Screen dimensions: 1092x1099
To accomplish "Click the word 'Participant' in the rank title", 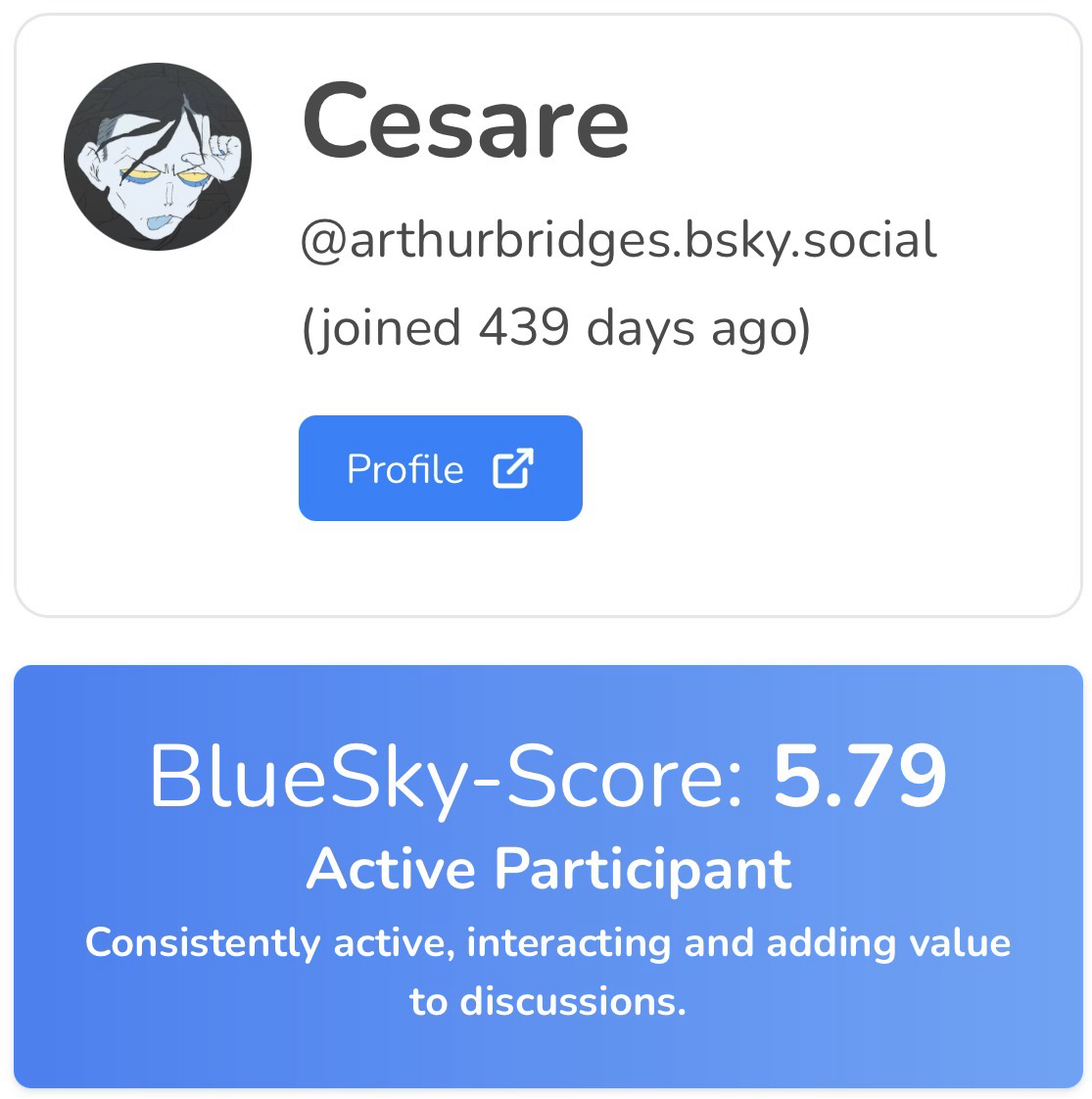I will [641, 869].
